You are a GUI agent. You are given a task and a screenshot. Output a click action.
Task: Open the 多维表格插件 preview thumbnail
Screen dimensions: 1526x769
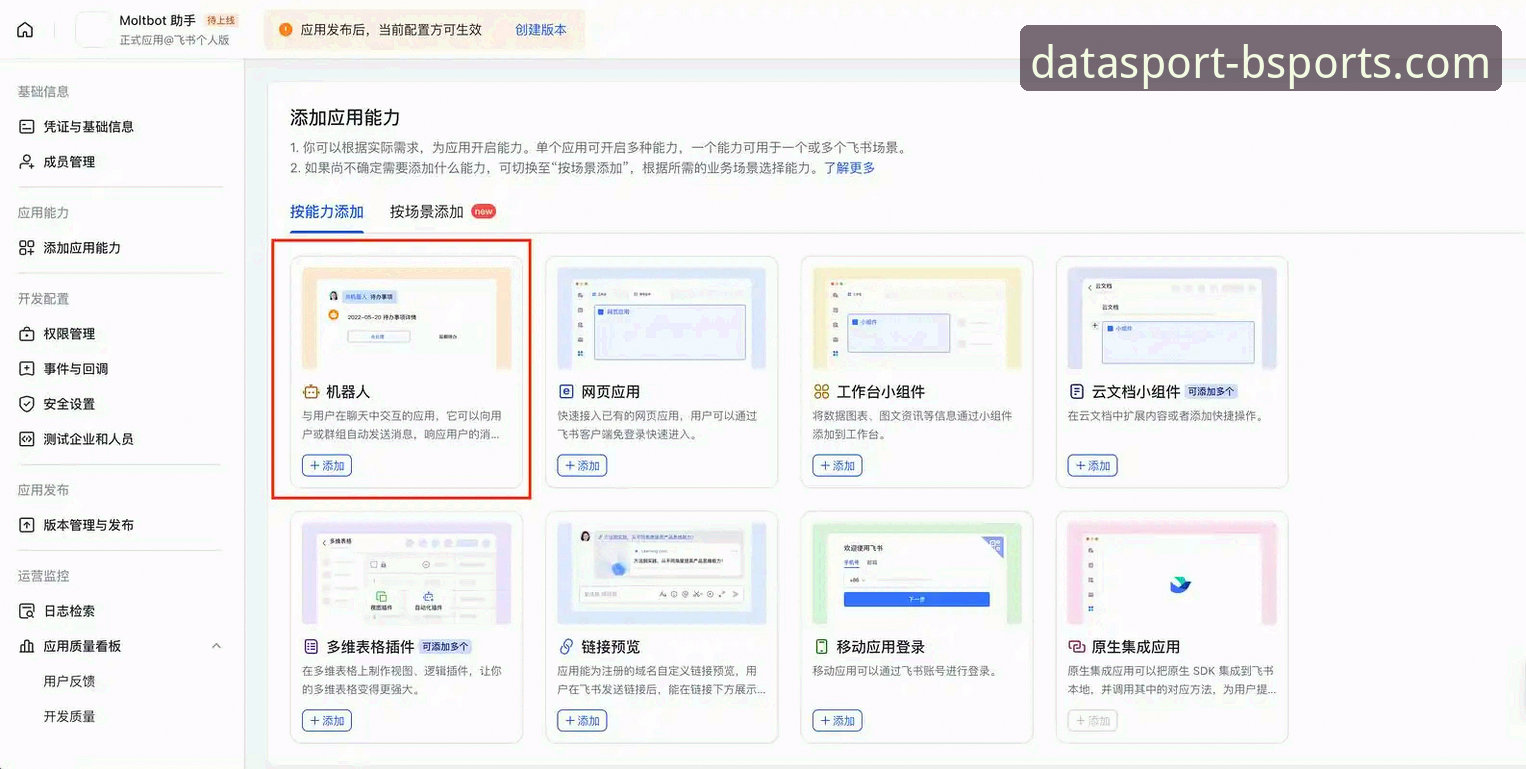point(406,574)
